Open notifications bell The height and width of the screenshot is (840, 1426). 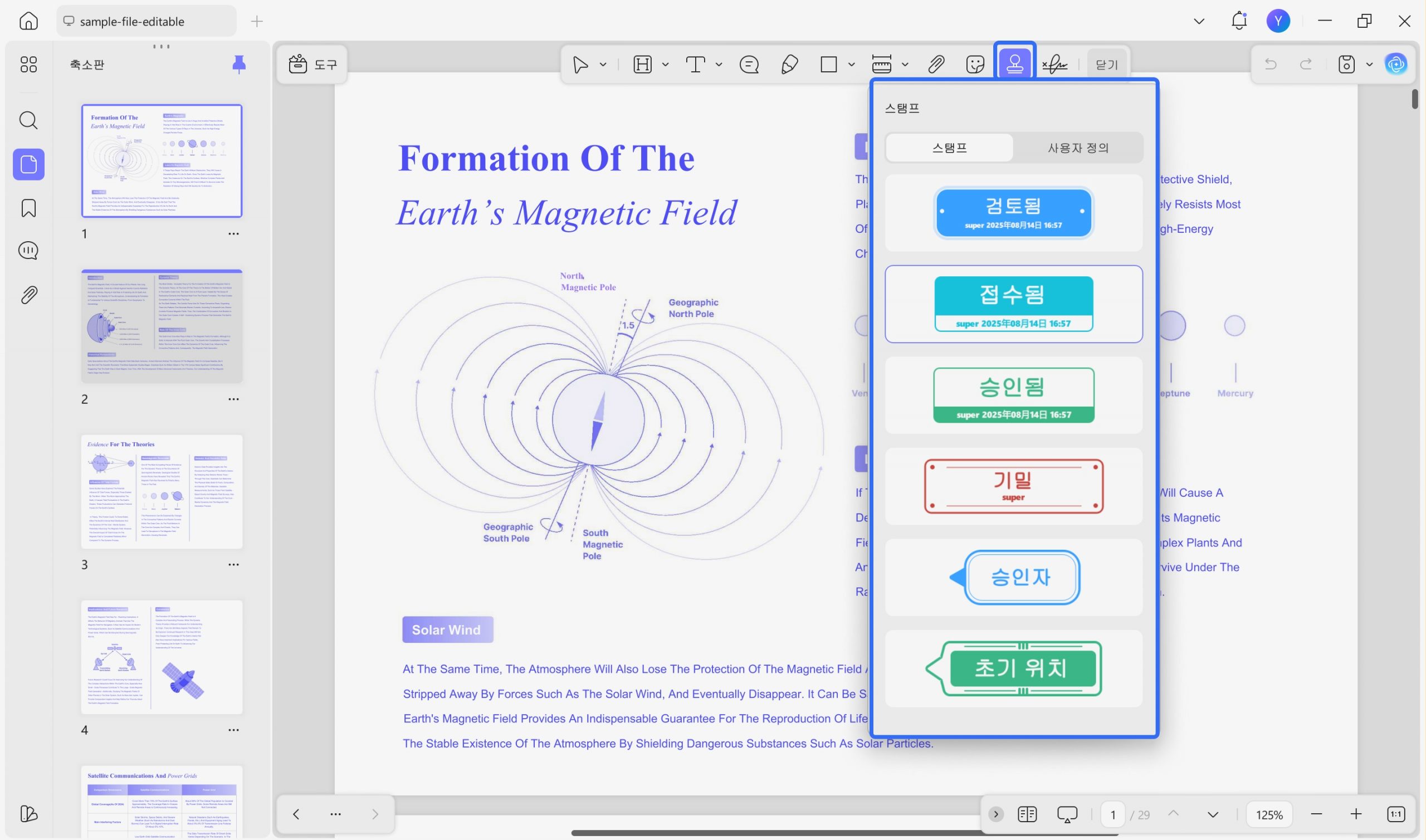(x=1239, y=21)
